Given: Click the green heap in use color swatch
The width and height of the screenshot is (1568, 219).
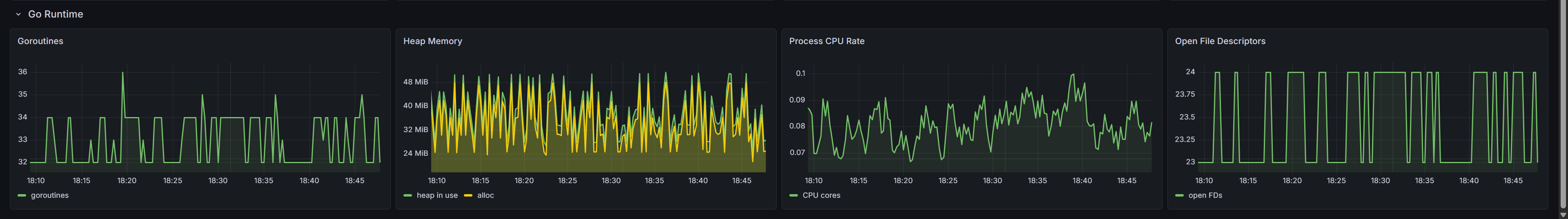Looking at the screenshot, I should [x=408, y=195].
